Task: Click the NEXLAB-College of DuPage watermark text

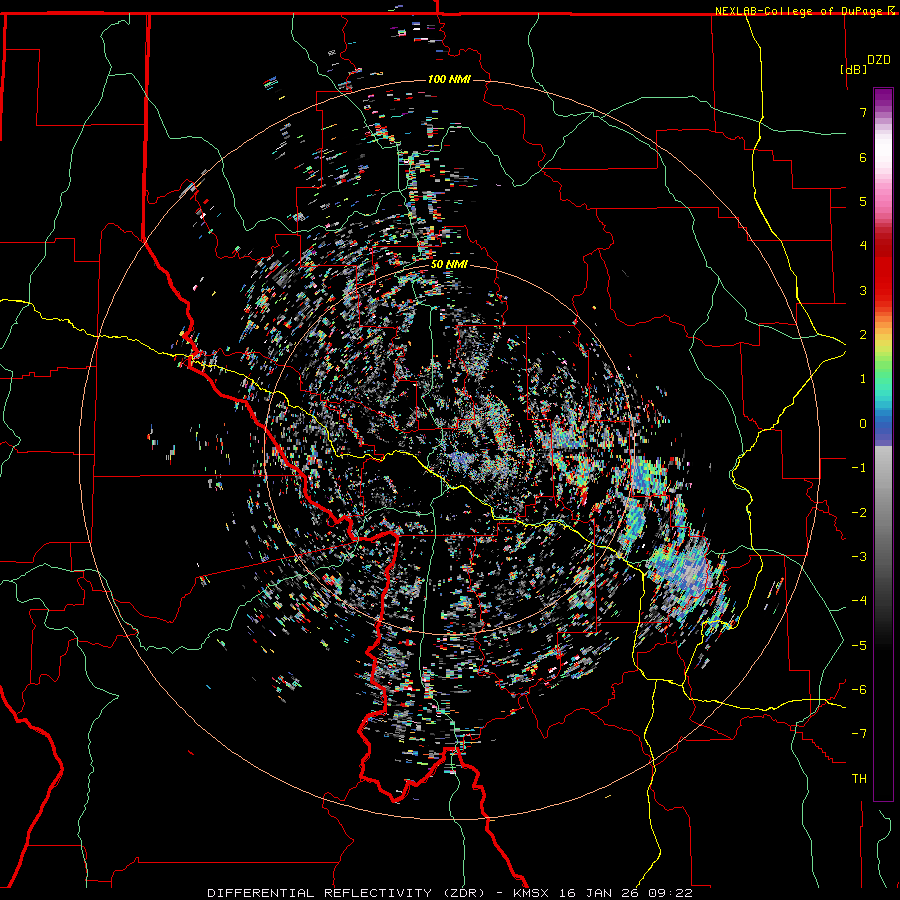Action: point(798,11)
